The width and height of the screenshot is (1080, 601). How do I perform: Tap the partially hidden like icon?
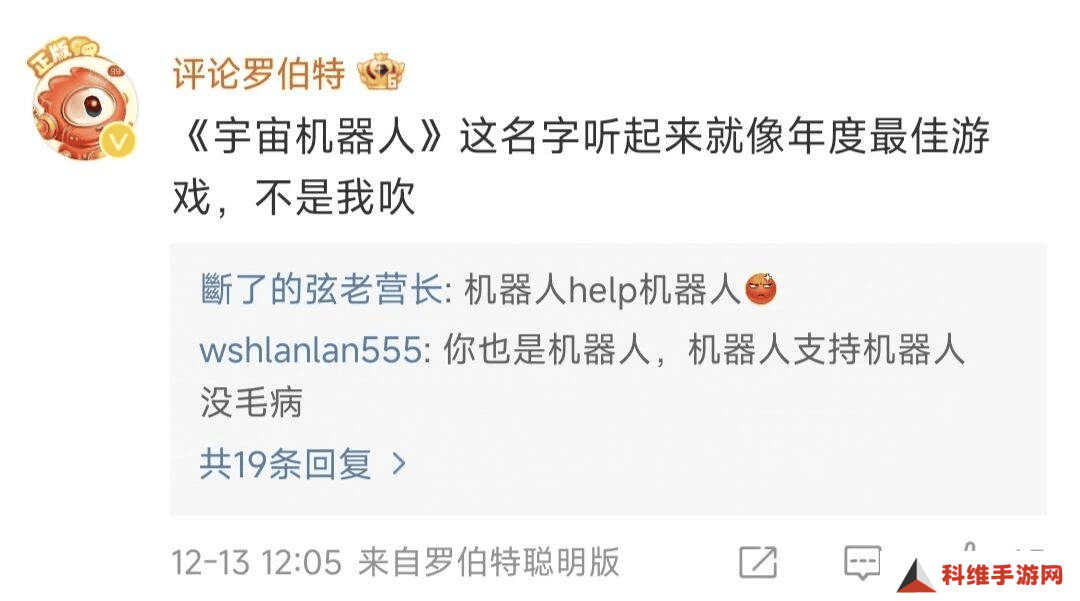[x=970, y=549]
